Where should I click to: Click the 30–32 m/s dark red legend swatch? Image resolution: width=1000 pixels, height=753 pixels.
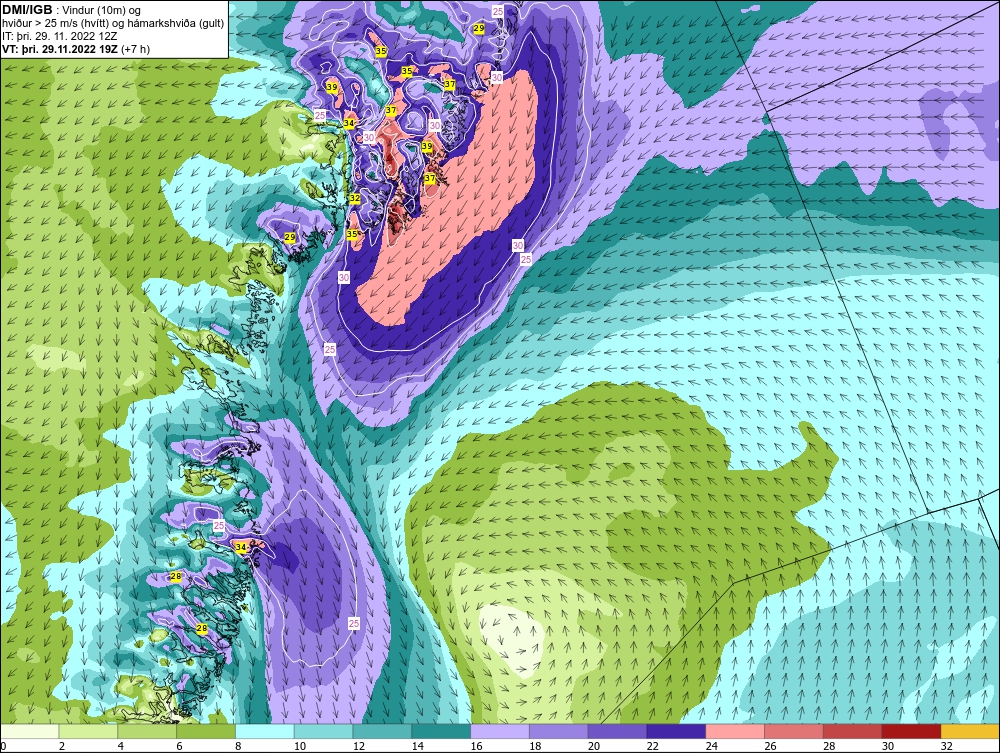911,731
